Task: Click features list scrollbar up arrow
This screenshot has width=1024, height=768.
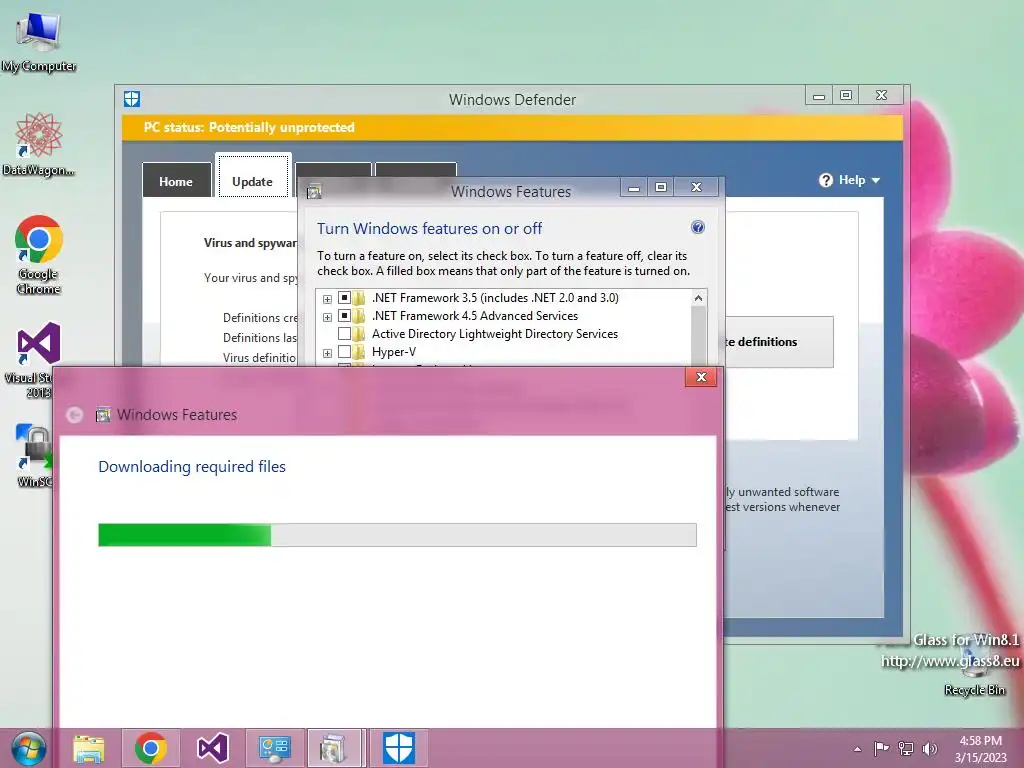Action: [x=698, y=298]
